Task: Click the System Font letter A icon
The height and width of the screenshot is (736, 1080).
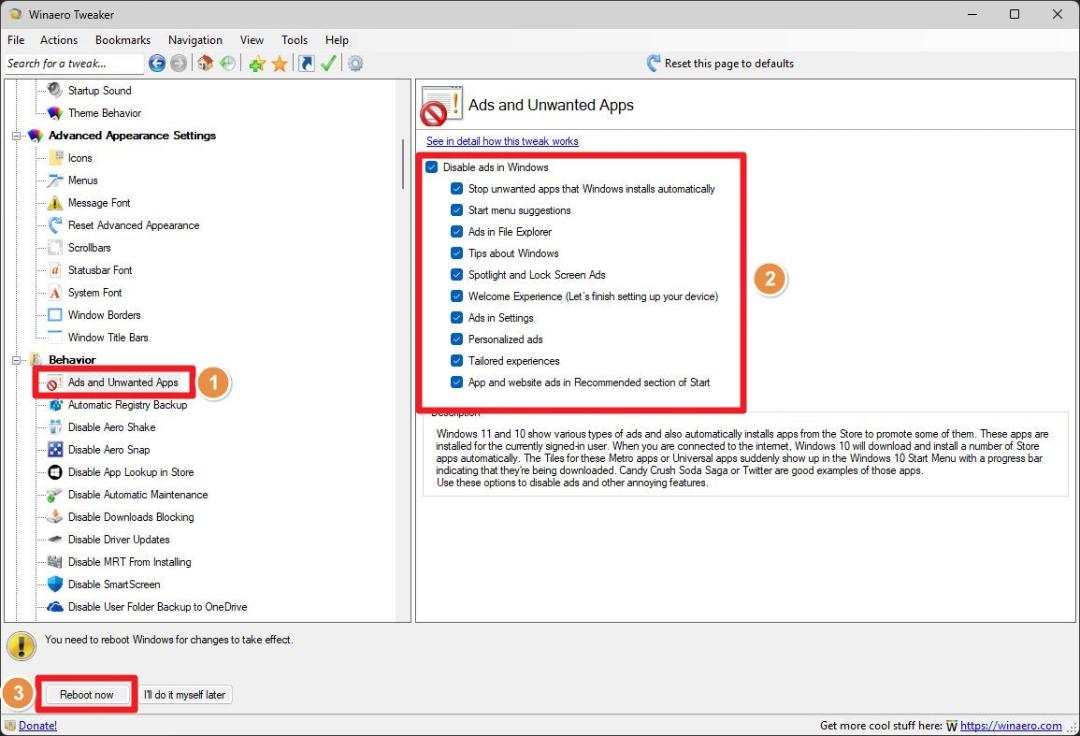Action: click(54, 293)
